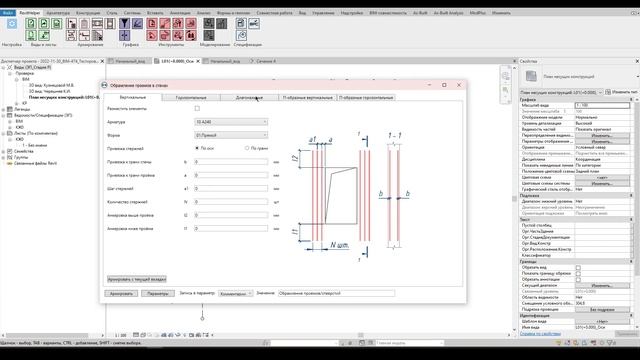Toggle the Разместить элементы checkbox

(197, 109)
